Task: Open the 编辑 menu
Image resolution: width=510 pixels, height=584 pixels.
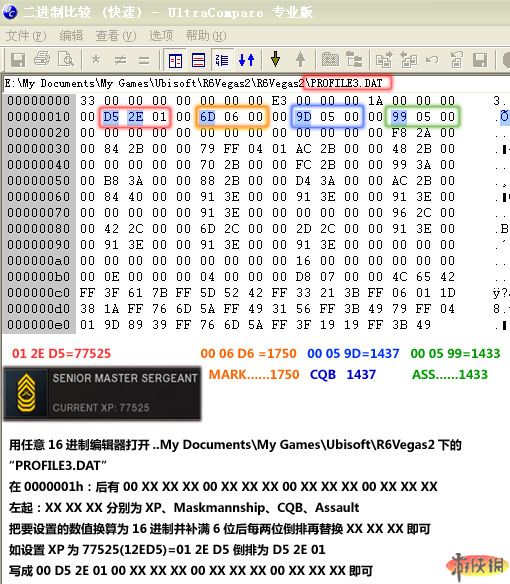Action: click(x=71, y=36)
